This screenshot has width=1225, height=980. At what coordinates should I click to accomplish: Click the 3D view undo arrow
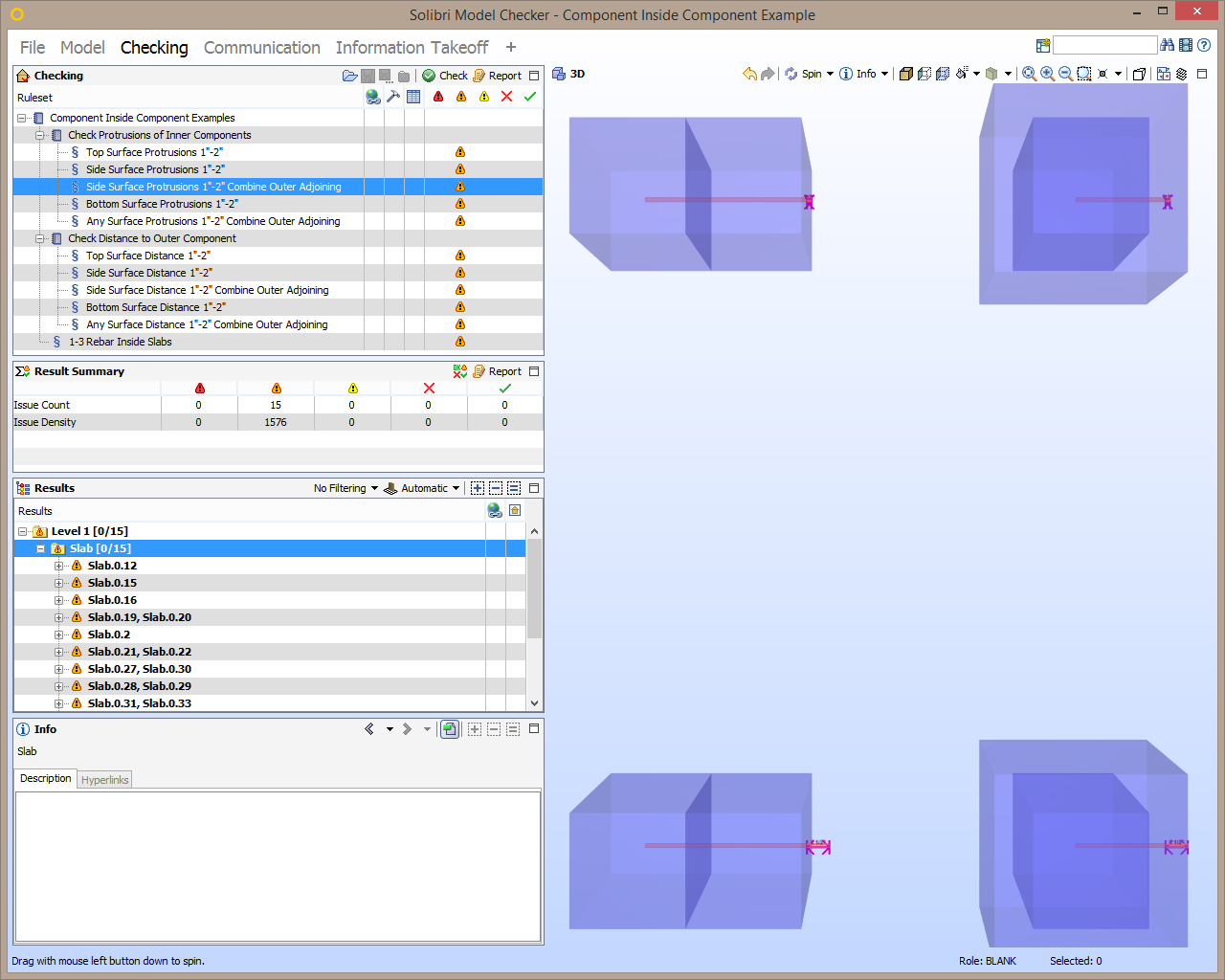[x=749, y=74]
